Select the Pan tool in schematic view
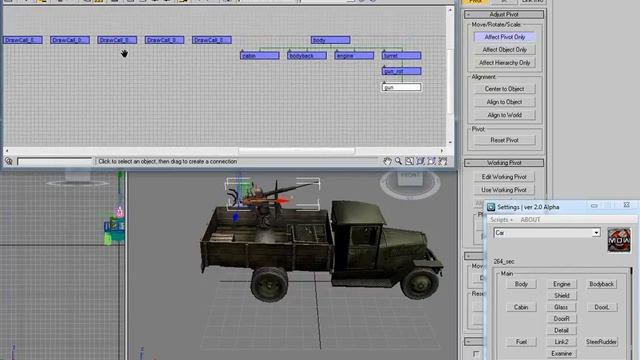Screen dimensions: 640x360 coord(387,162)
